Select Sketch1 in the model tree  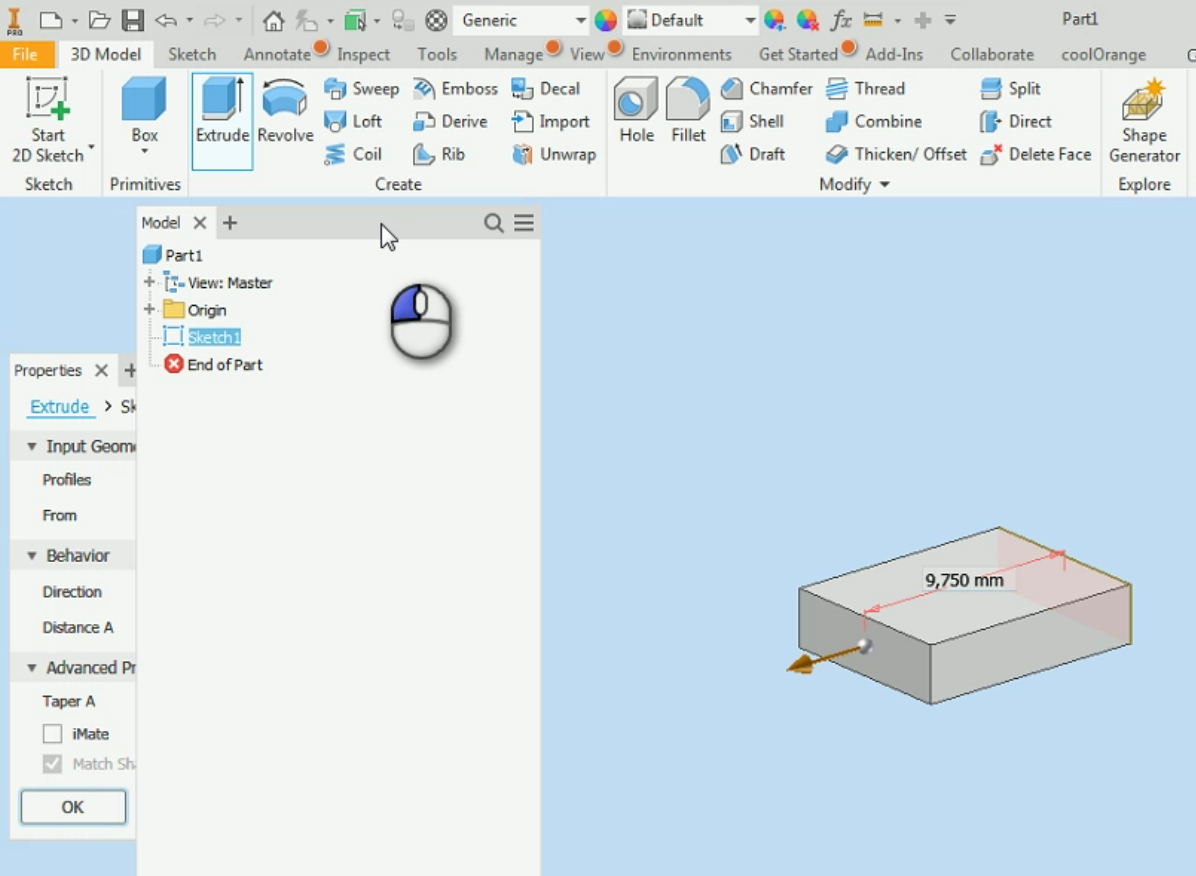click(214, 337)
